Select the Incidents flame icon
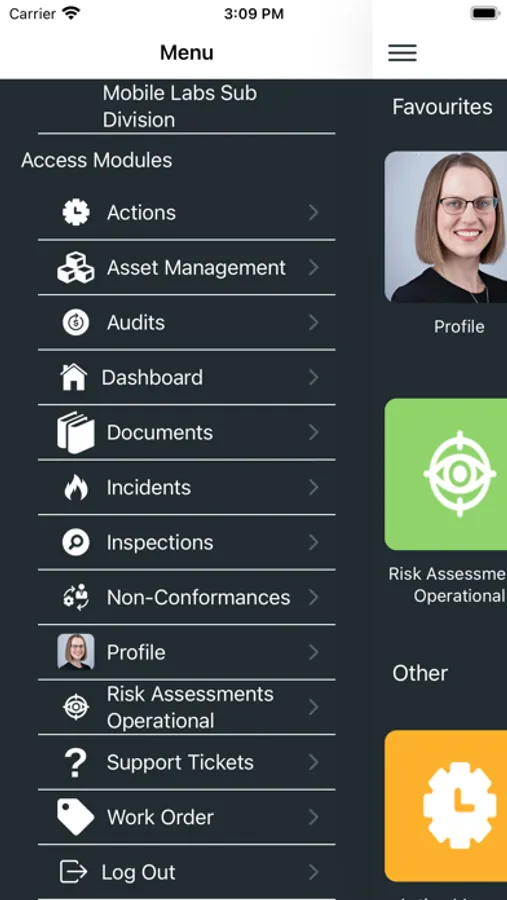The width and height of the screenshot is (507, 900). [x=76, y=487]
